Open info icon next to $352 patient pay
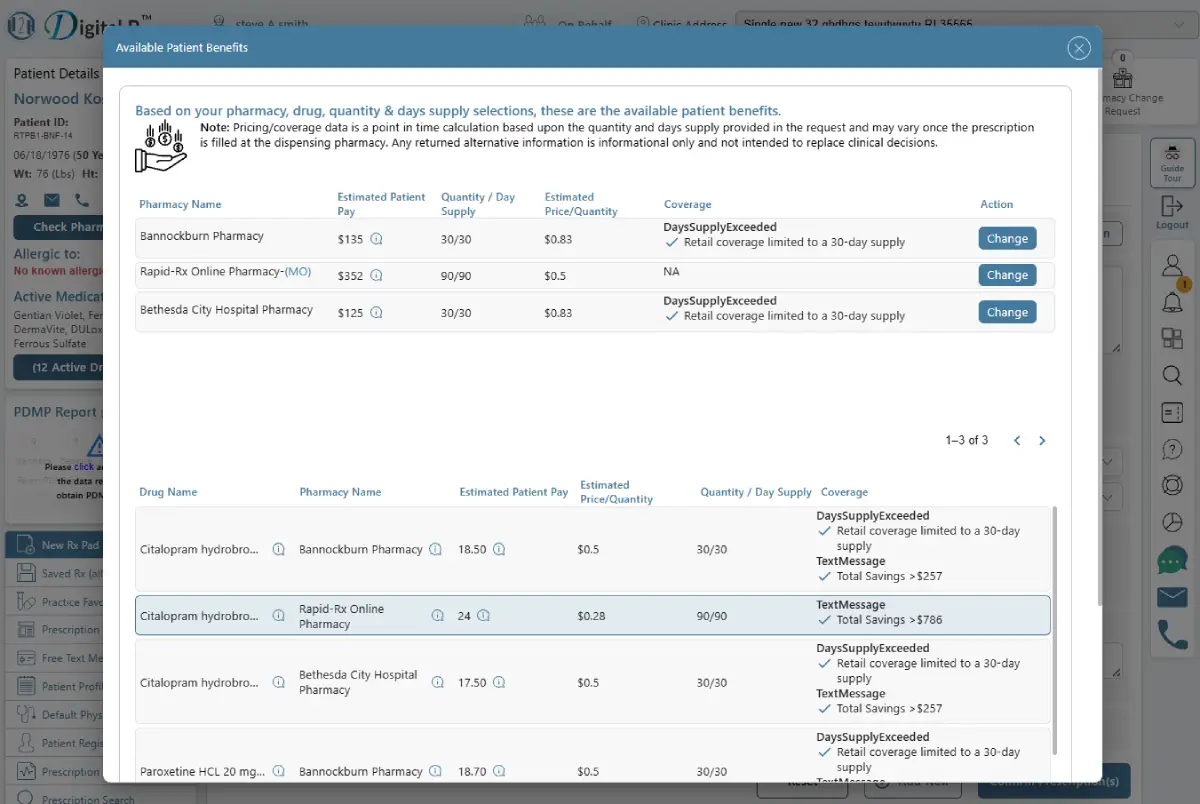 [376, 275]
